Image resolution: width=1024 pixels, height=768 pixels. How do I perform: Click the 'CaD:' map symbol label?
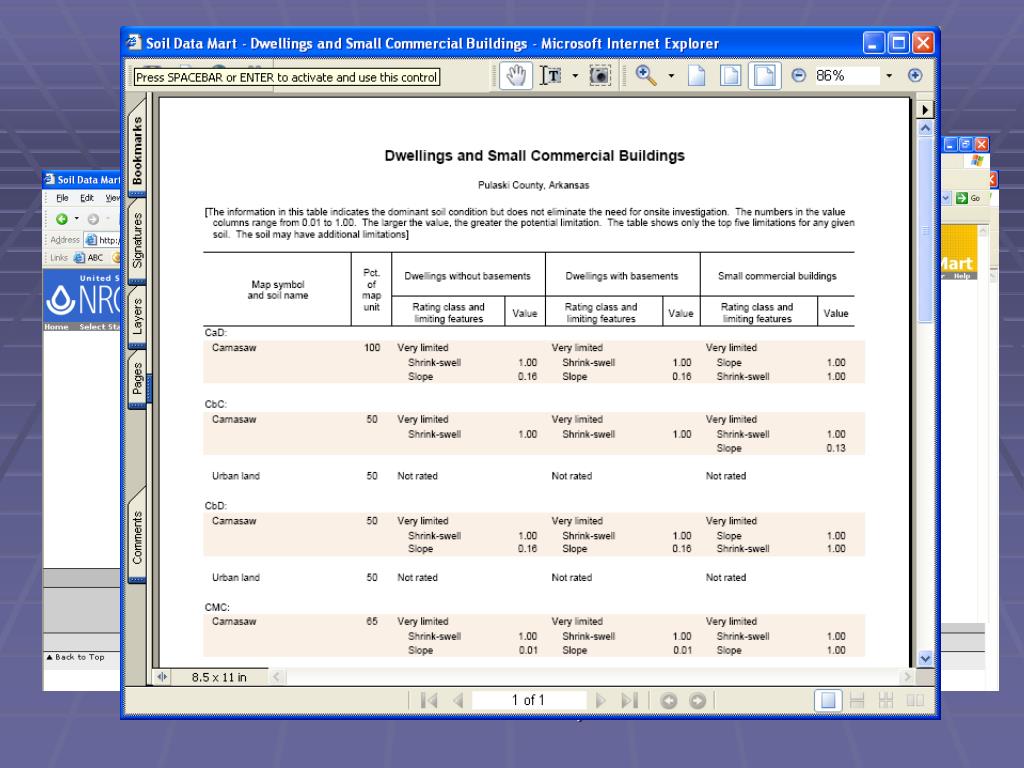[216, 332]
